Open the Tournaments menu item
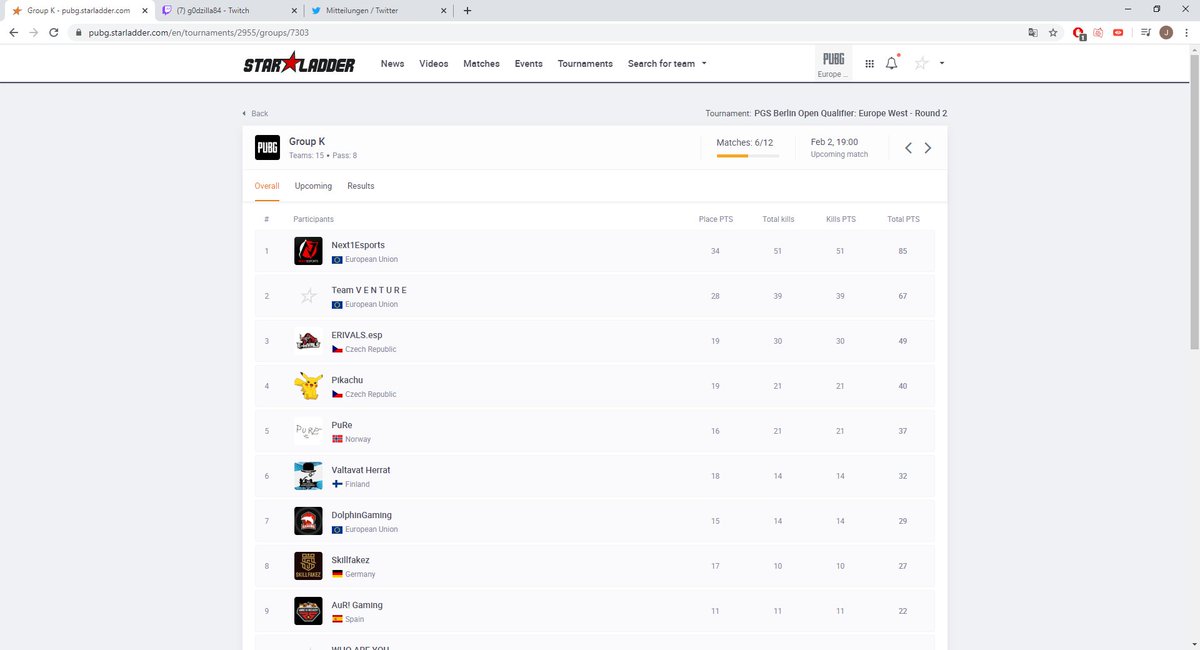Screen dimensions: 1200x650 click(x=585, y=63)
